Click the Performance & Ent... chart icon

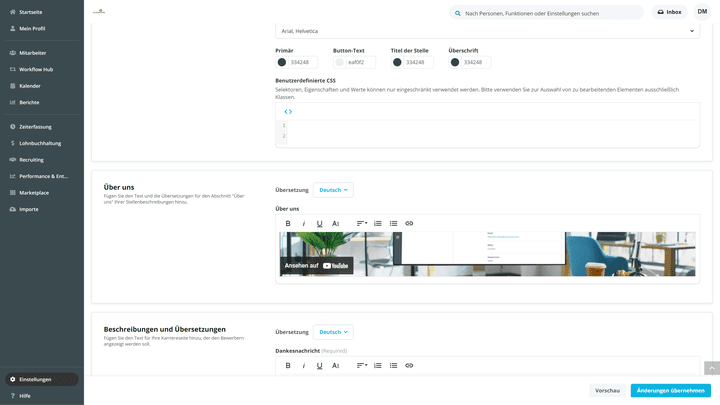12,176
